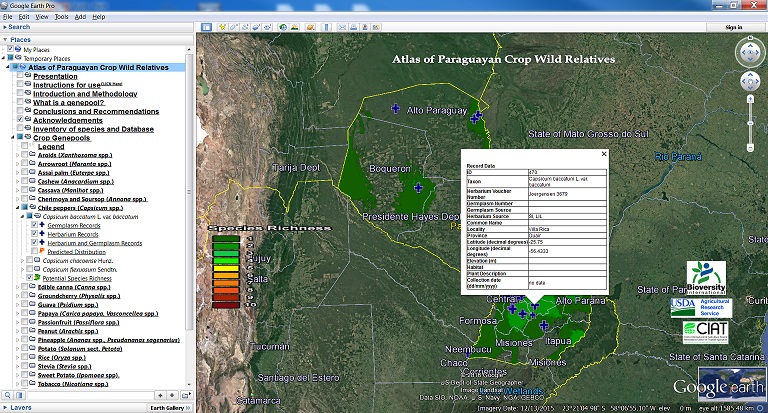Select the Add Image Overlay tool
The width and height of the screenshot is (768, 413).
point(256,27)
